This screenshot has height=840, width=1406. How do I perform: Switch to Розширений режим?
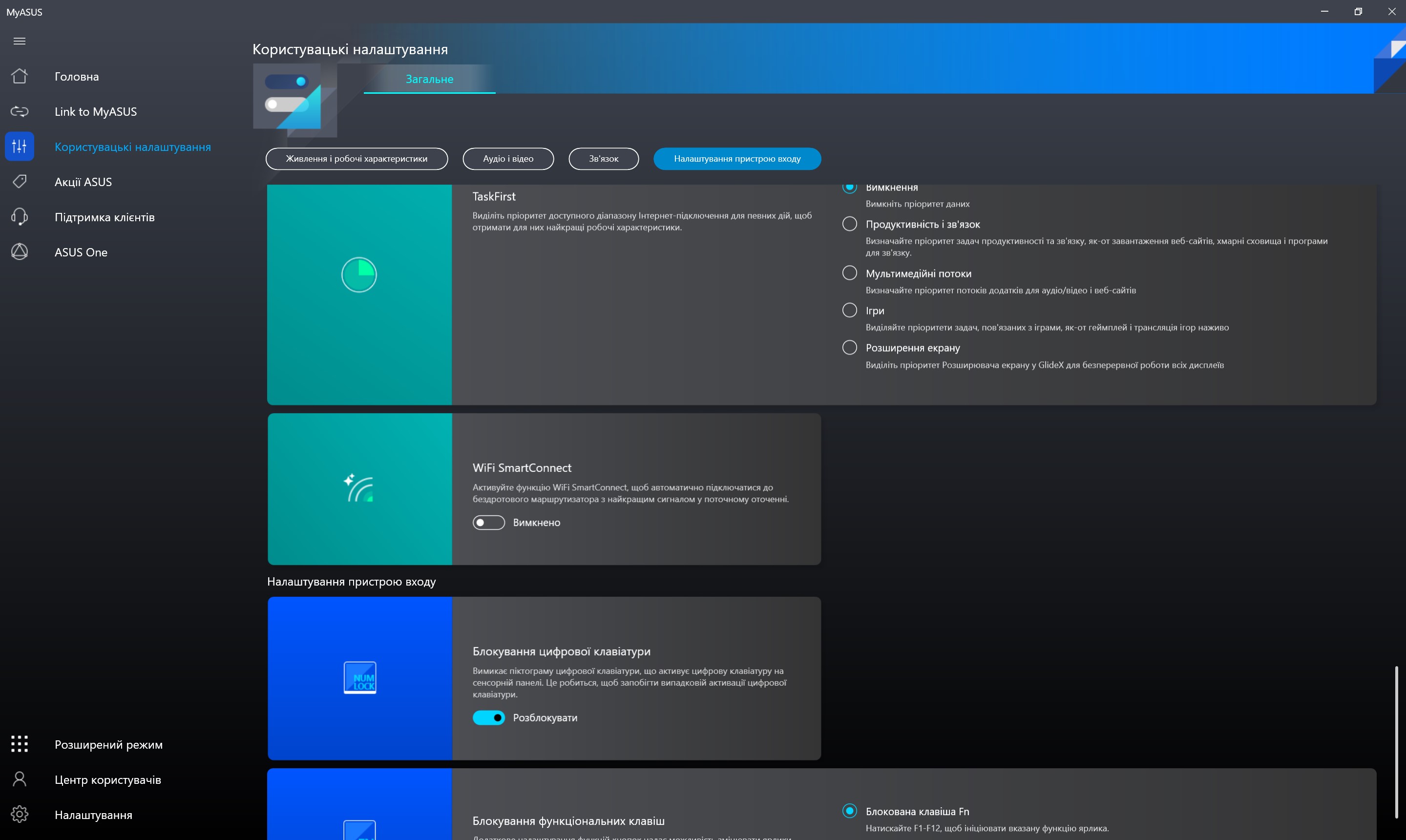pos(109,744)
